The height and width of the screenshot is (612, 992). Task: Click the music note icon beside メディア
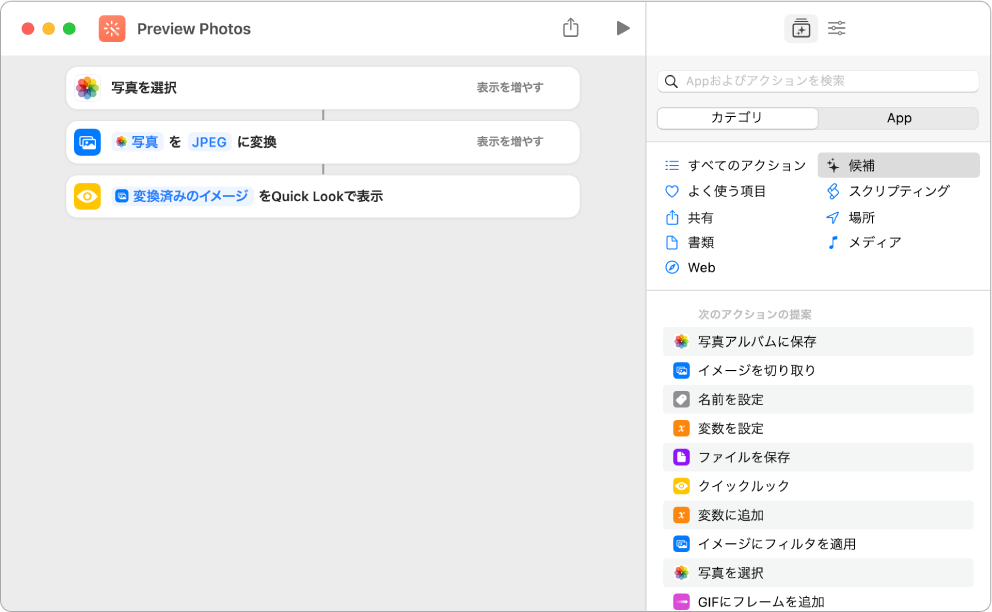coord(833,242)
